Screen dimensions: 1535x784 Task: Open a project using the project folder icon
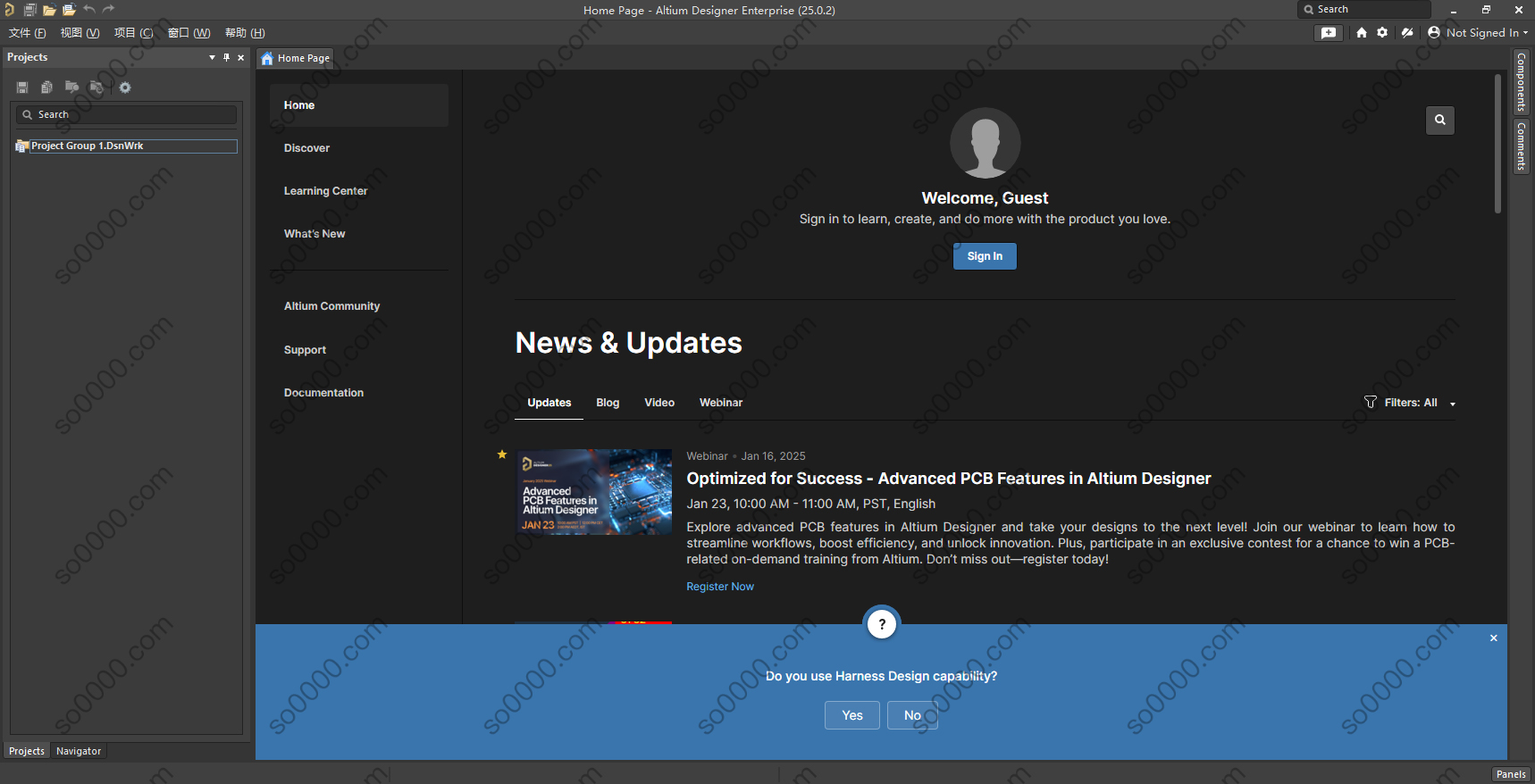pos(69,10)
